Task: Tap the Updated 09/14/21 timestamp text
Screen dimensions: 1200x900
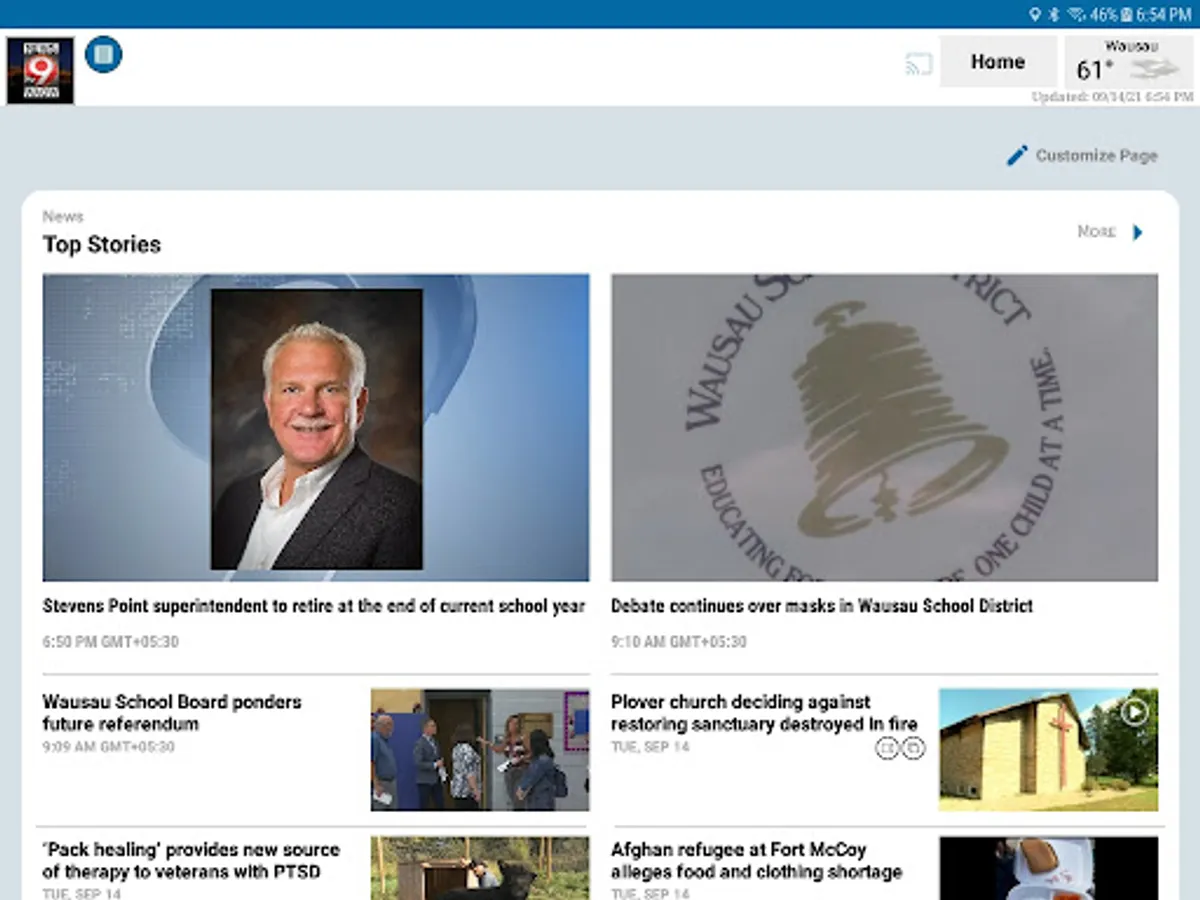Action: click(1112, 97)
